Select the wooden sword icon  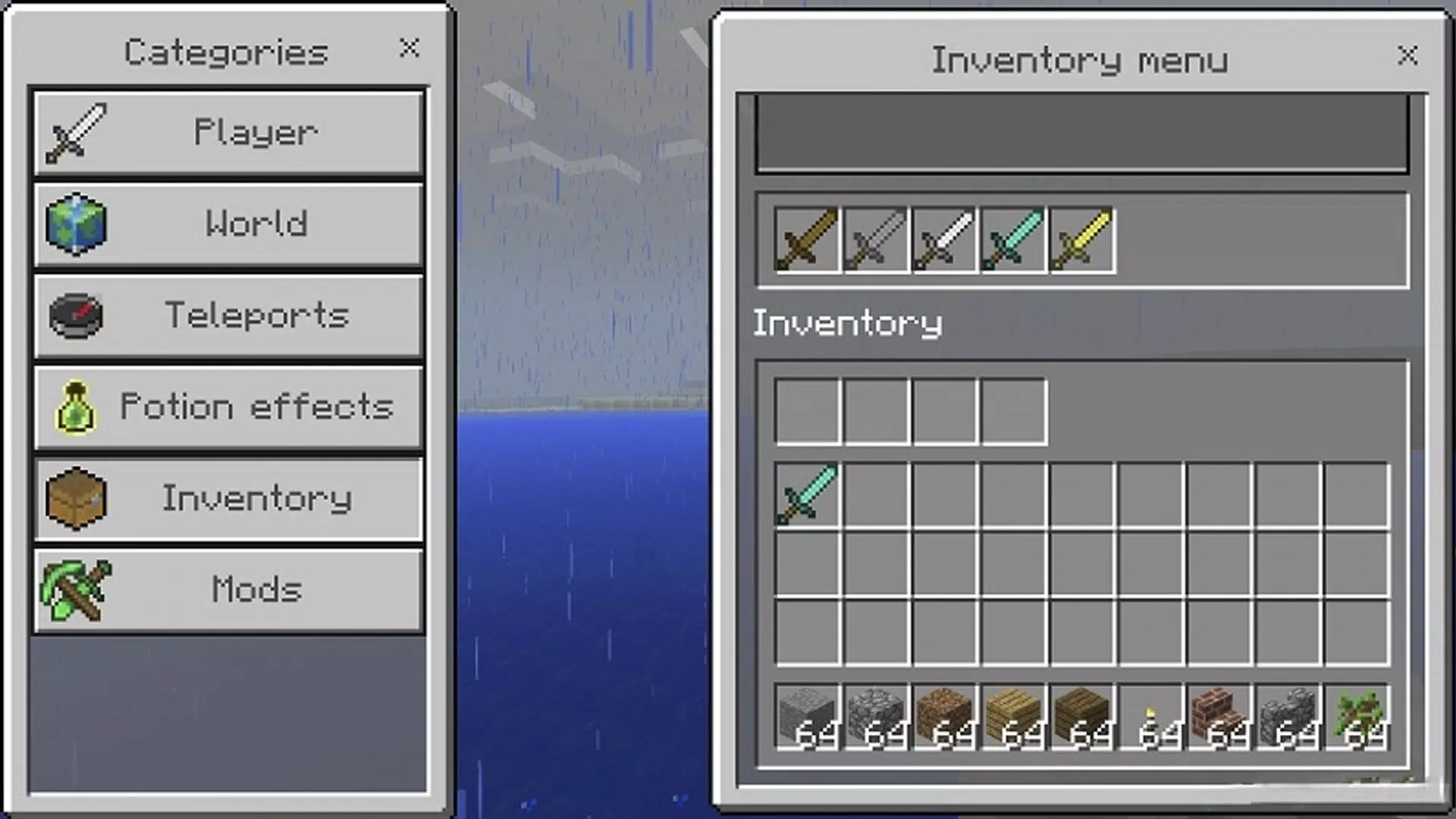click(806, 240)
